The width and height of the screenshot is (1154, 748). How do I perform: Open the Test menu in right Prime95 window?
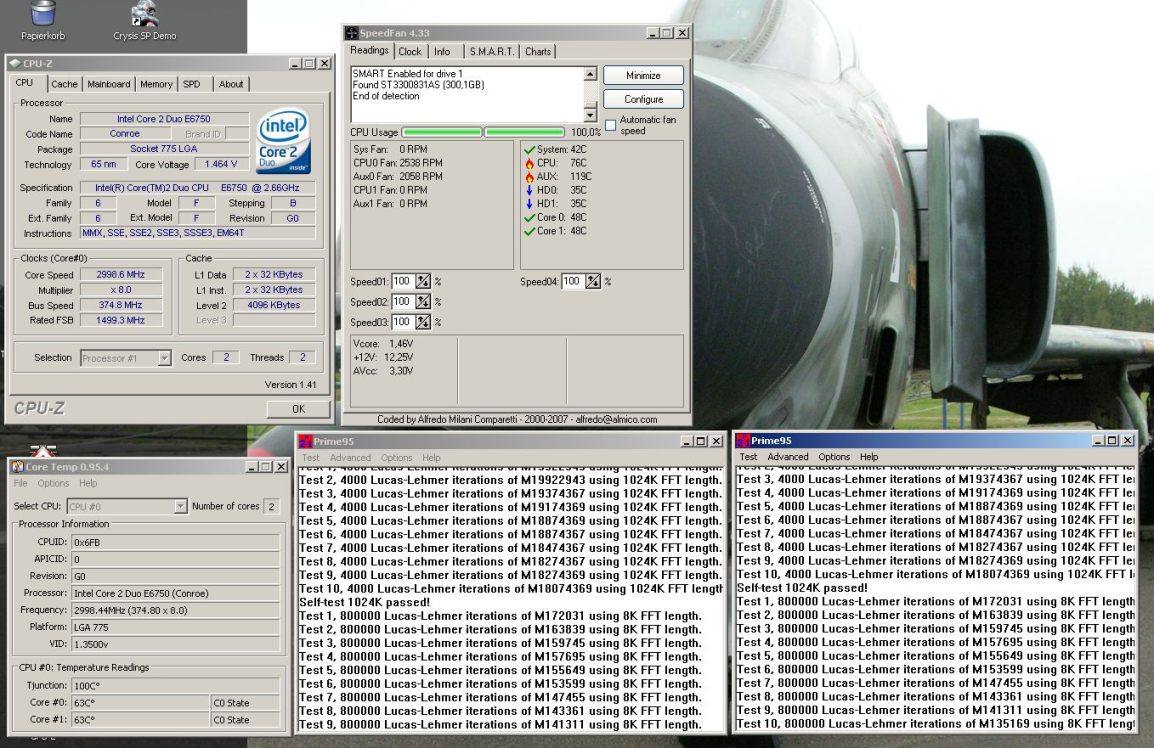pos(748,456)
